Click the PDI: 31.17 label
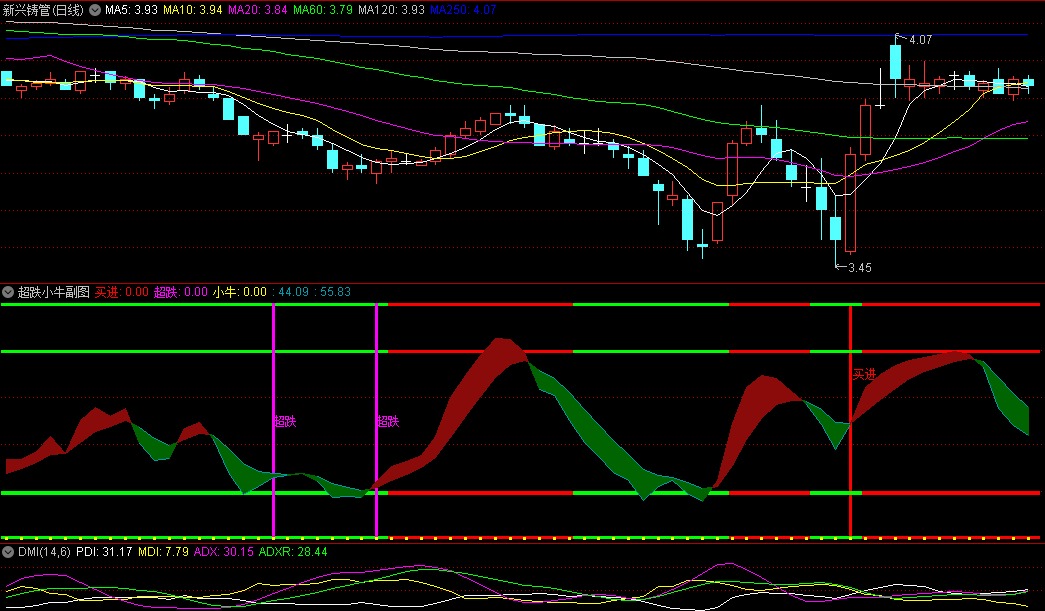 pos(104,552)
